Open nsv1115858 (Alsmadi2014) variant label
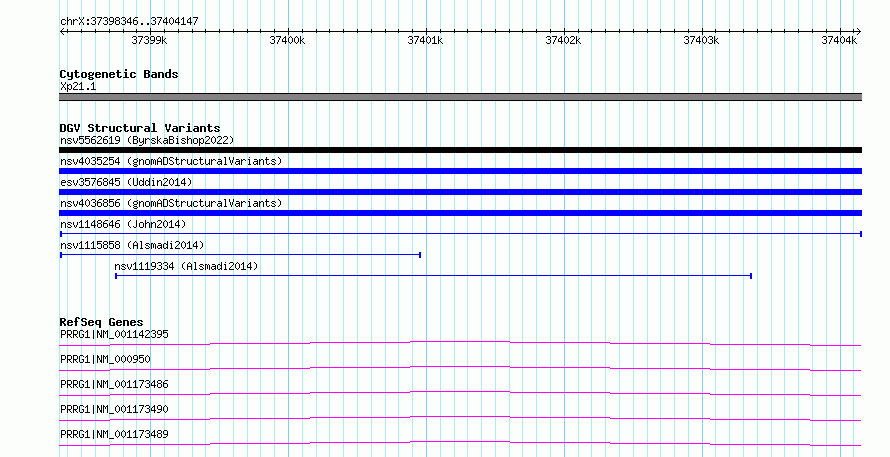 coord(132,245)
